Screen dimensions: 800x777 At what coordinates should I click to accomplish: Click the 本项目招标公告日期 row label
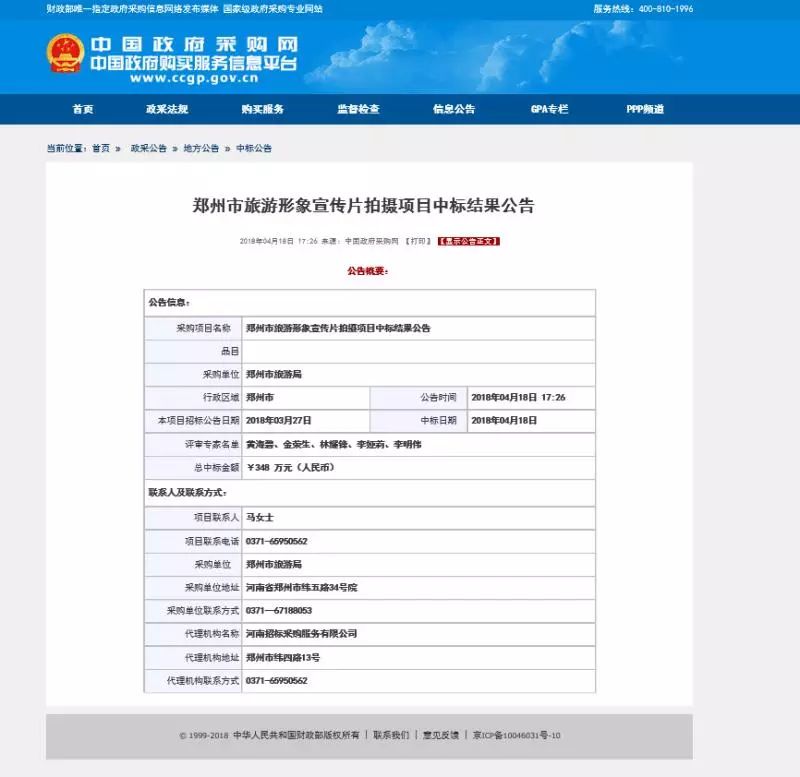(198, 420)
